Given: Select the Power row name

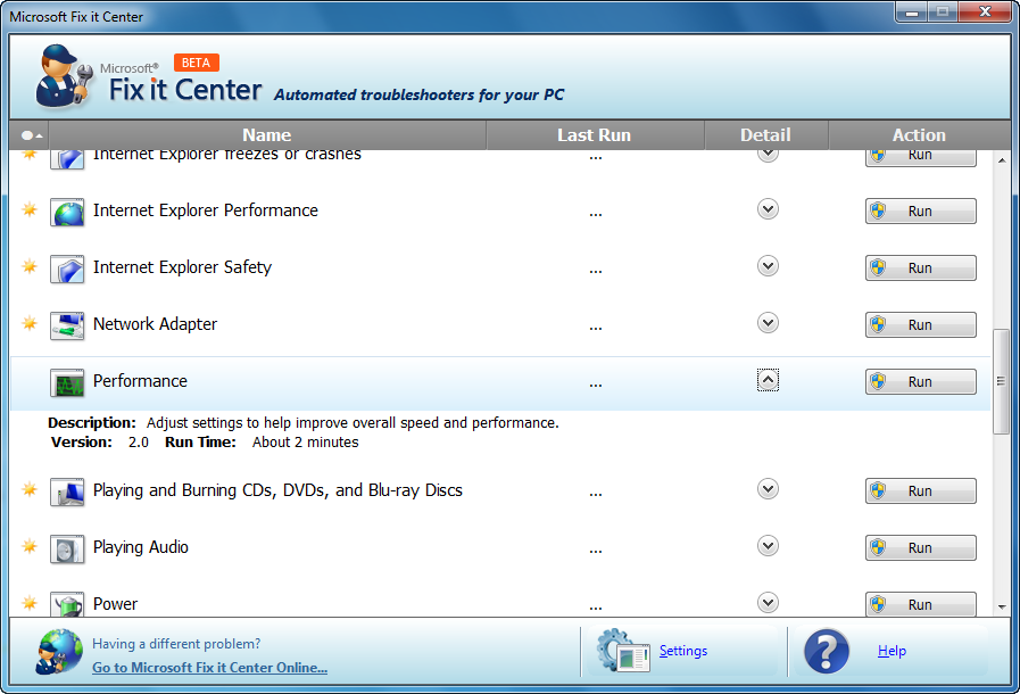Looking at the screenshot, I should tap(115, 604).
